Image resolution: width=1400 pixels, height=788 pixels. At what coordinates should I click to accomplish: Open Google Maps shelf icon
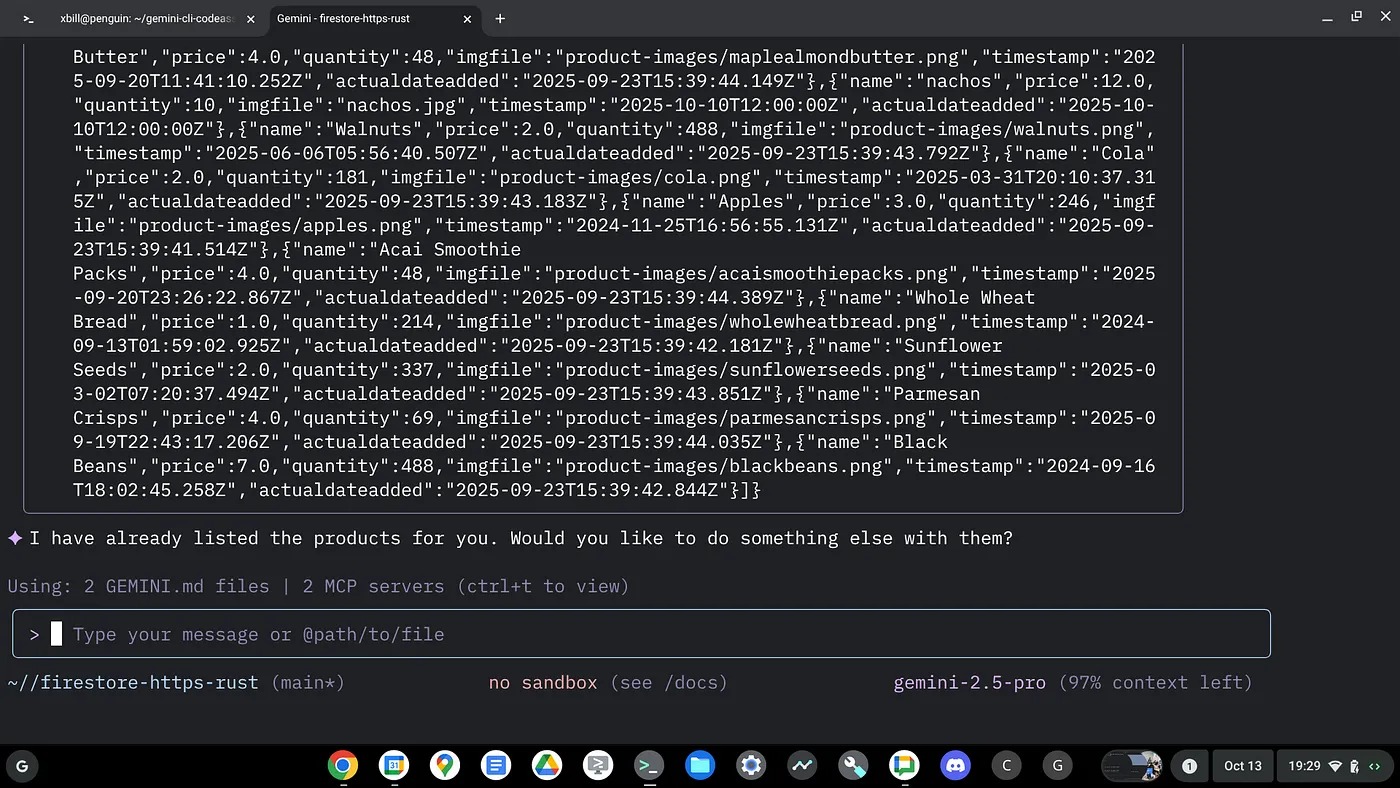pyautogui.click(x=445, y=766)
